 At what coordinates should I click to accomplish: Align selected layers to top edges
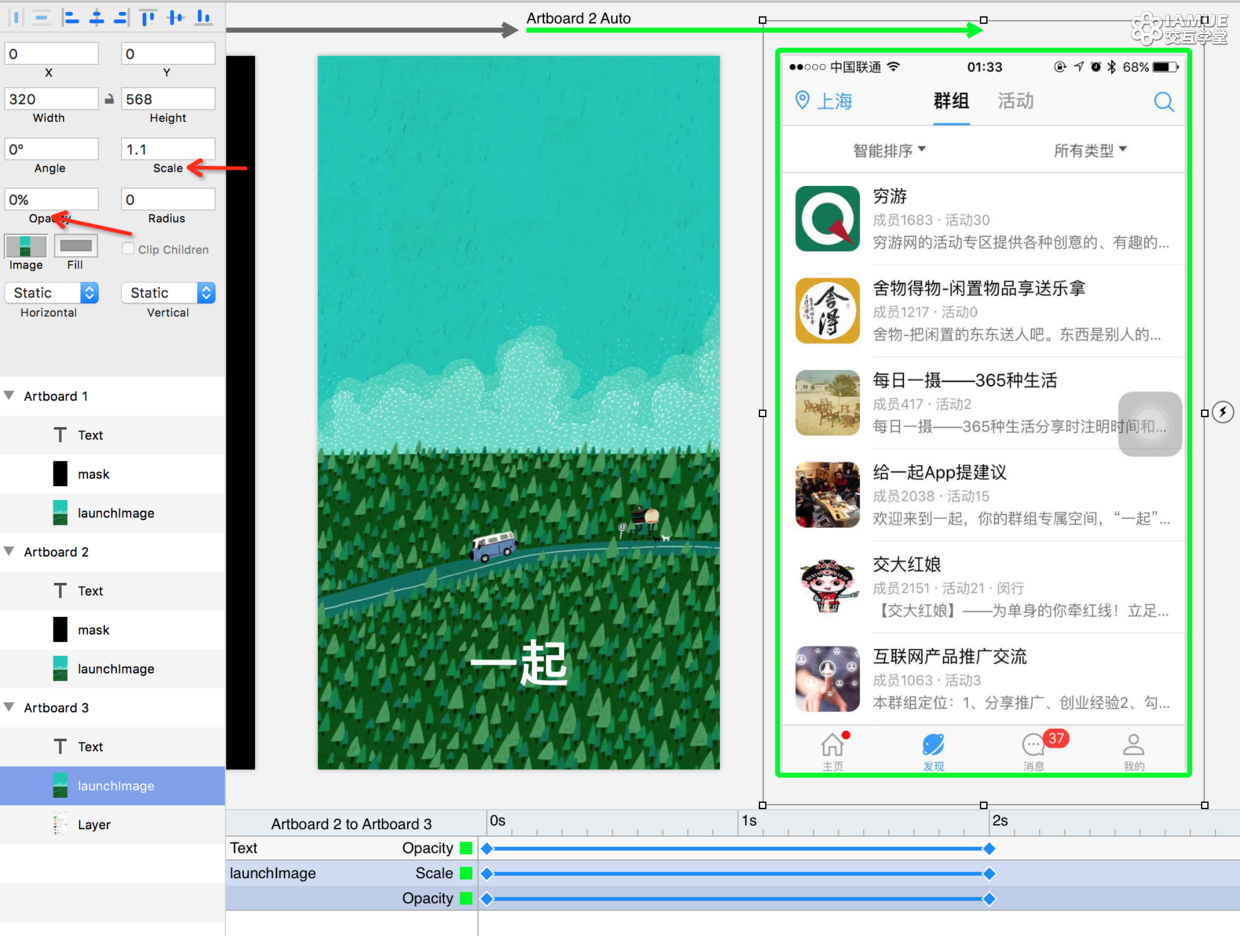click(149, 17)
